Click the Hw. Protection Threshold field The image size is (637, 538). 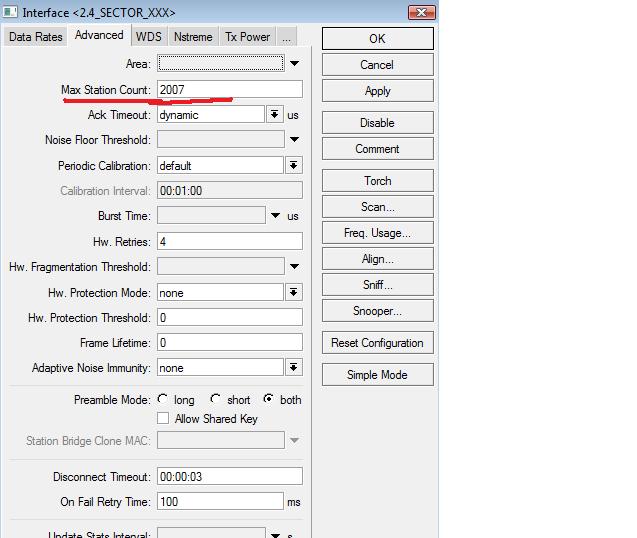pyautogui.click(x=230, y=317)
